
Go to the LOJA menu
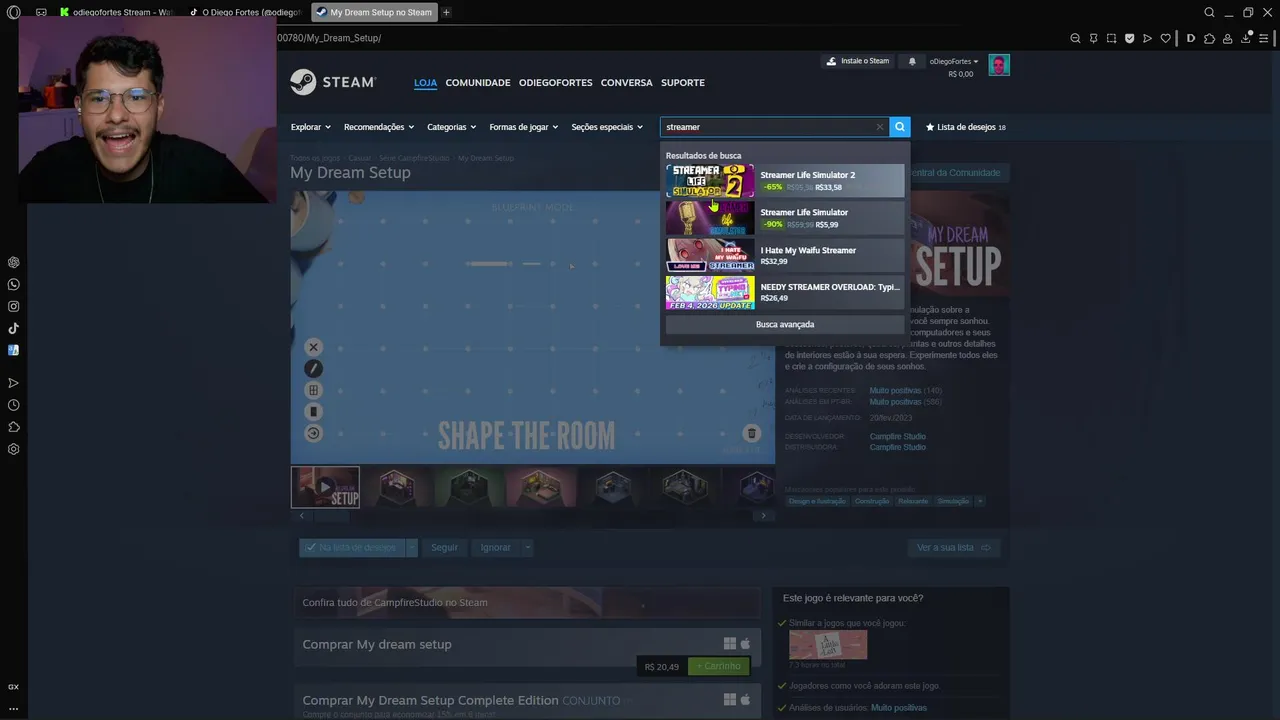(x=426, y=82)
